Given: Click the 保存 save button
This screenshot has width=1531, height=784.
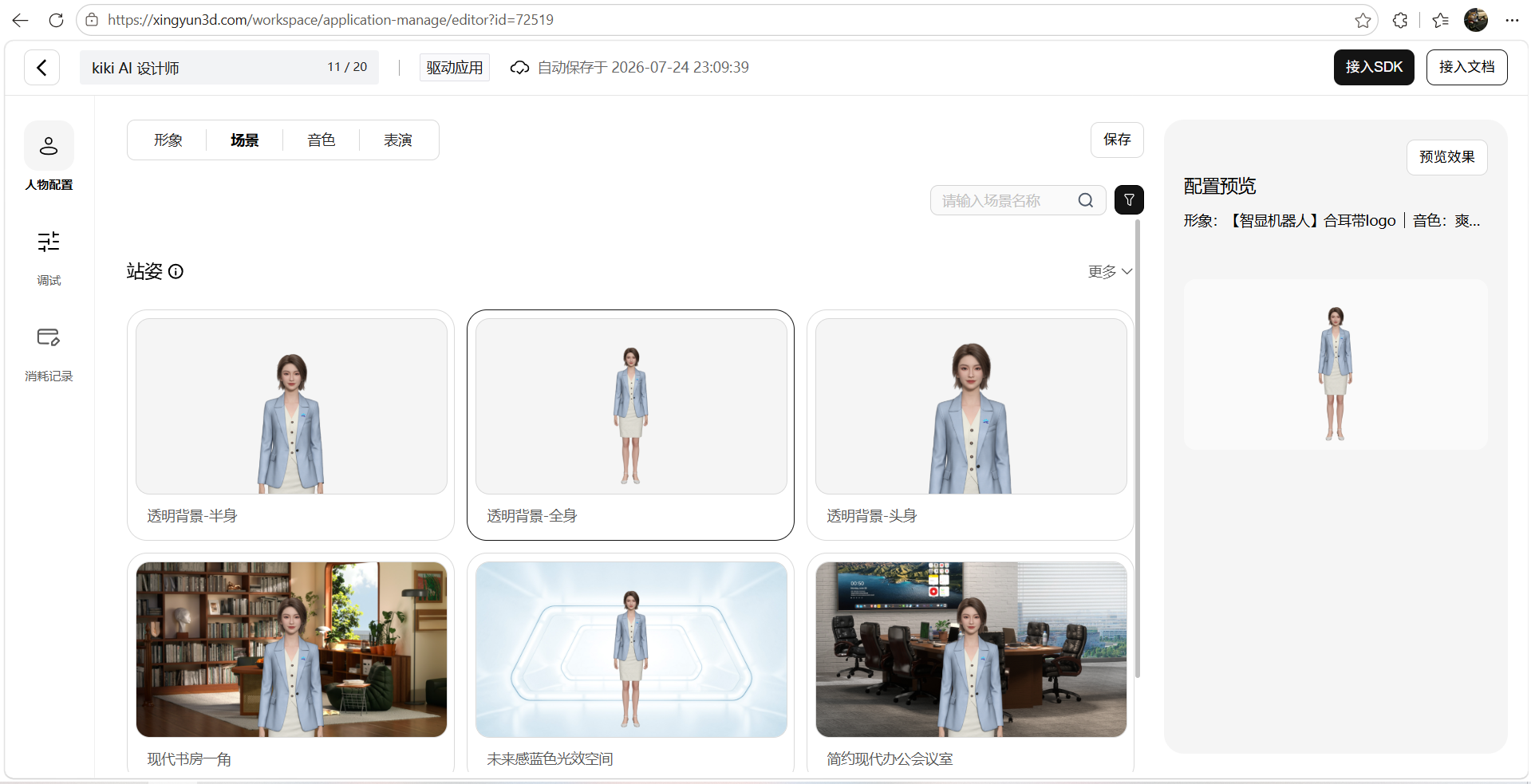Looking at the screenshot, I should point(1117,140).
